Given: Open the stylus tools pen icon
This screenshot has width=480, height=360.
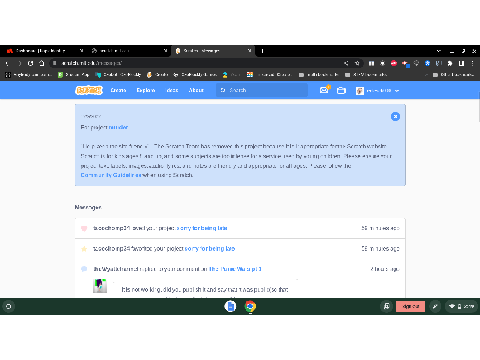Looking at the screenshot, I should tap(435, 306).
